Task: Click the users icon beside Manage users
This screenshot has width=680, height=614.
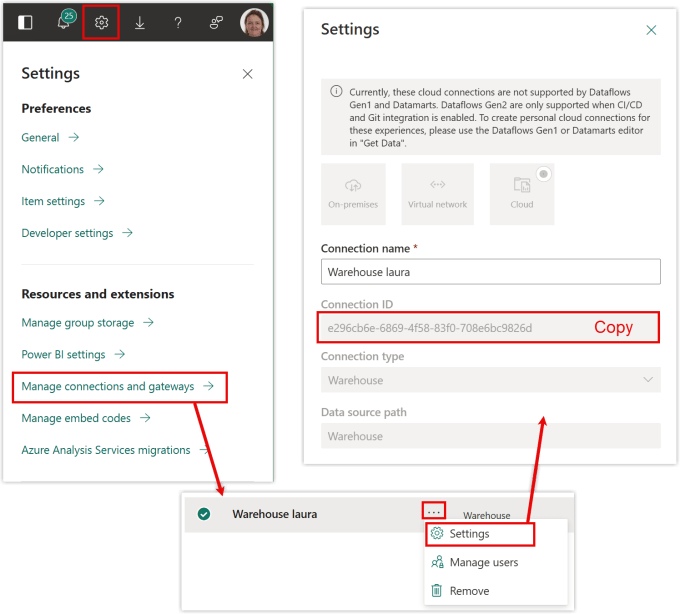Action: (x=437, y=562)
